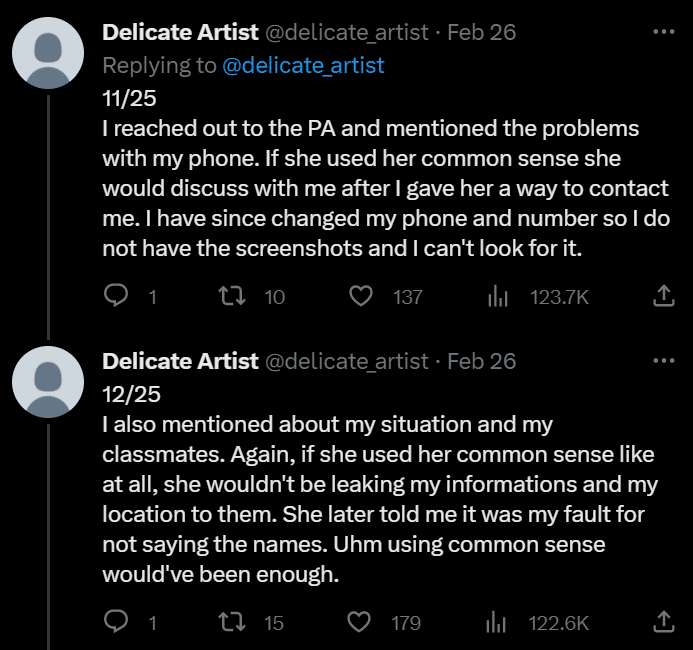Open the @delicate_artist reply mention link
Viewport: 693px width, 650px height.
tap(303, 65)
